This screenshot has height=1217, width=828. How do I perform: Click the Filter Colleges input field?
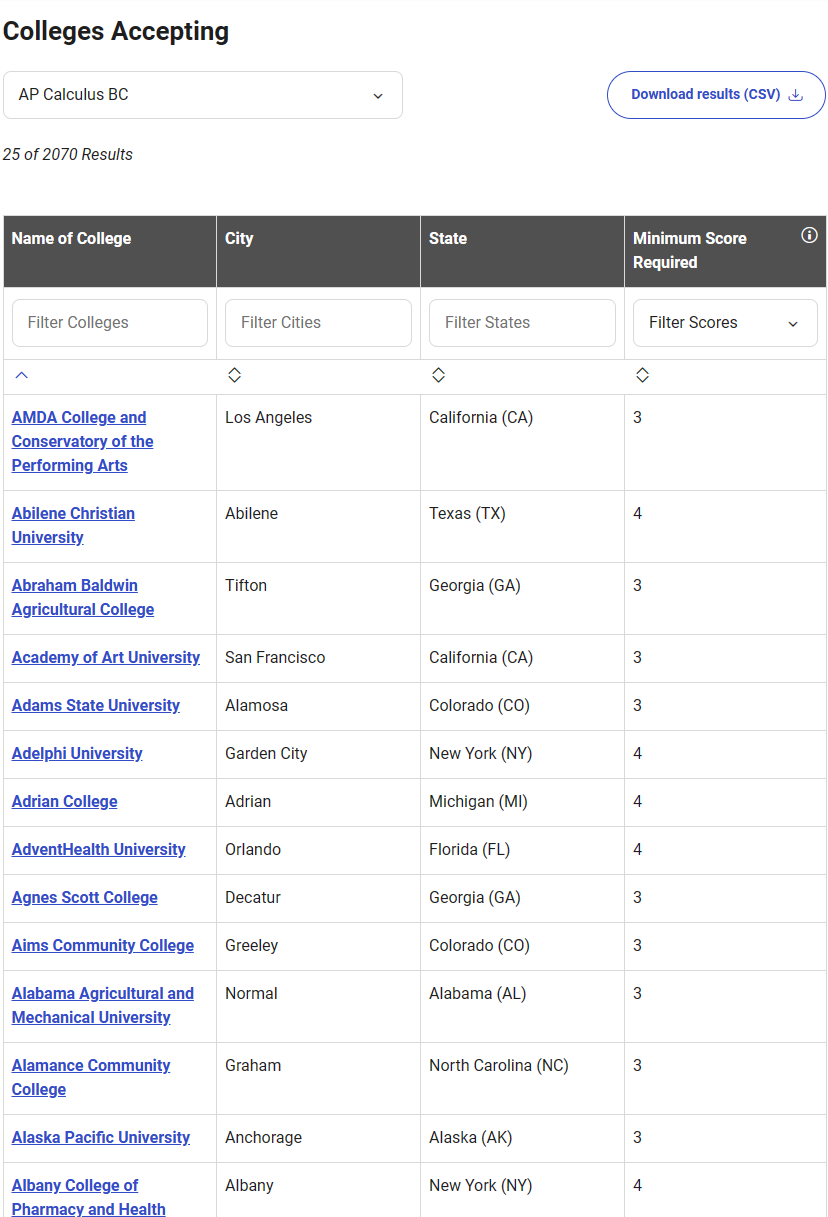[x=110, y=323]
